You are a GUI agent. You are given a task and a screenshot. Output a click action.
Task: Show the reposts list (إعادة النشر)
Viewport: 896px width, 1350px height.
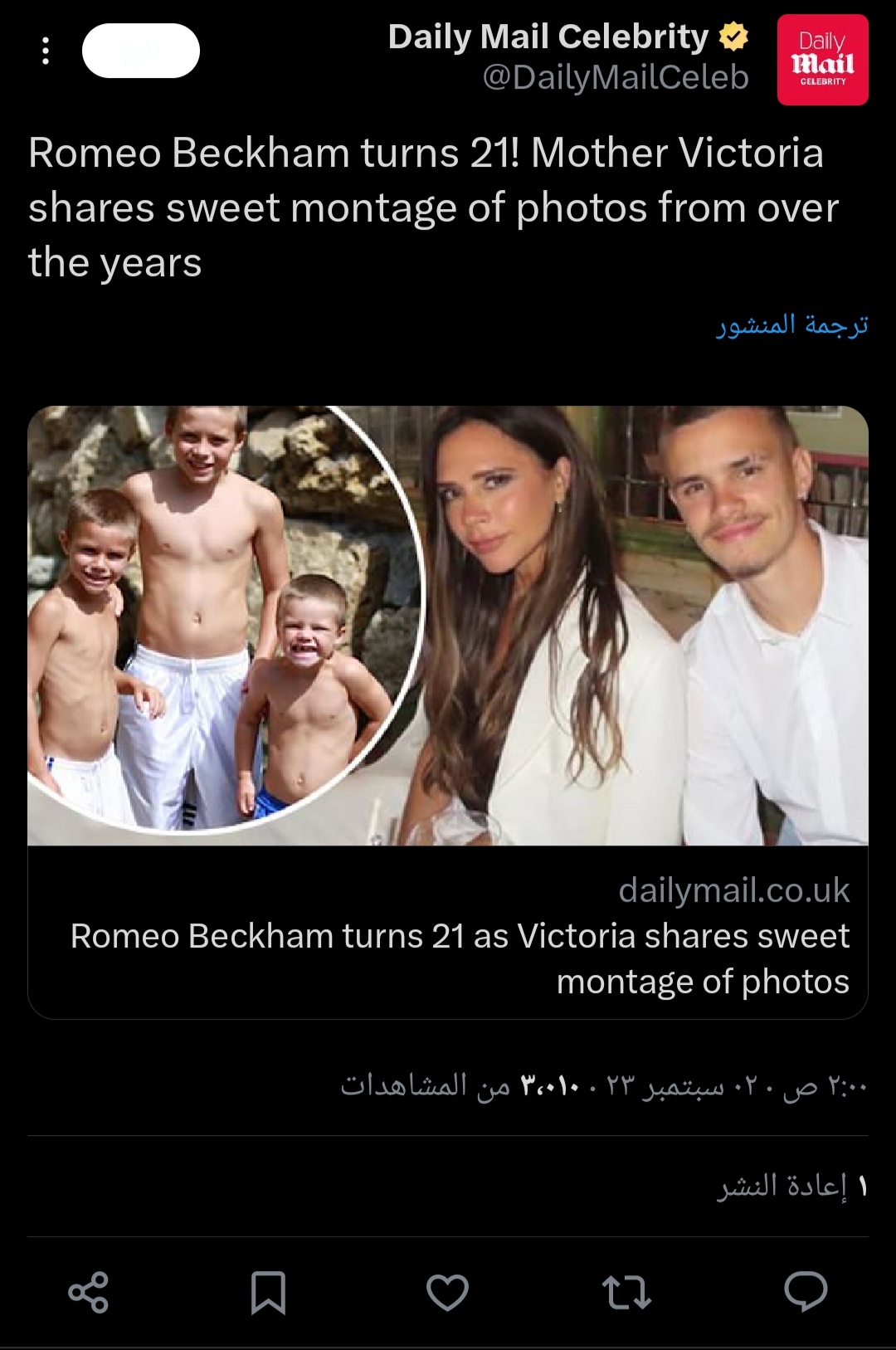click(x=792, y=1186)
